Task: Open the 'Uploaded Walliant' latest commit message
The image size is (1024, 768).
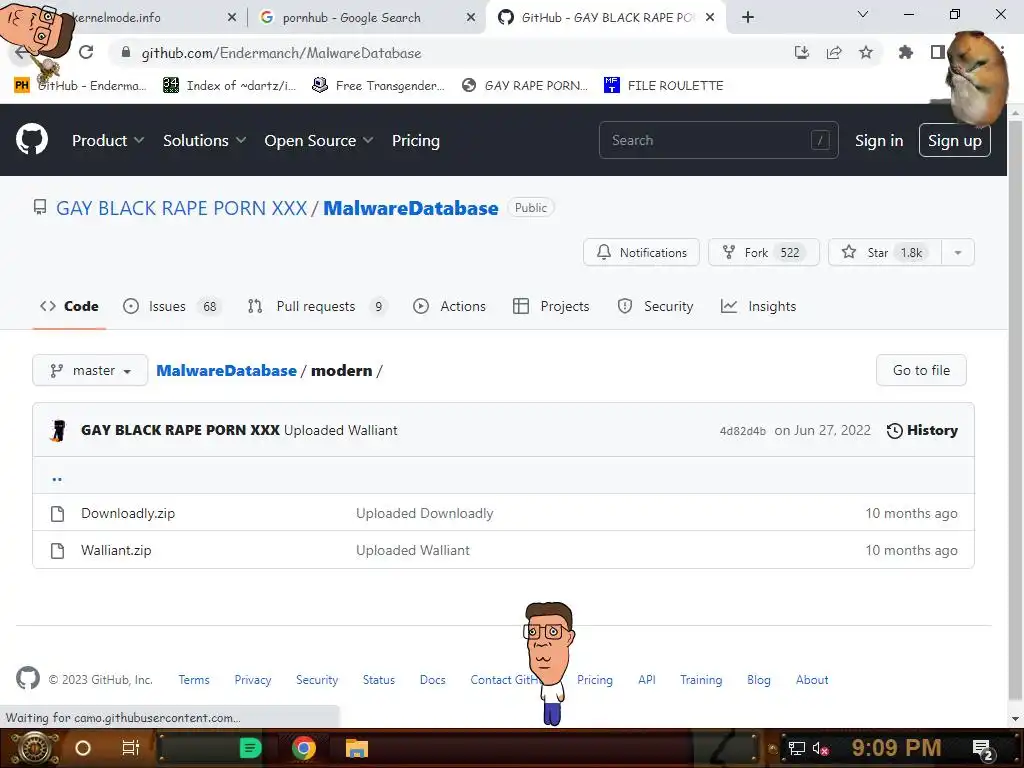Action: (340, 430)
